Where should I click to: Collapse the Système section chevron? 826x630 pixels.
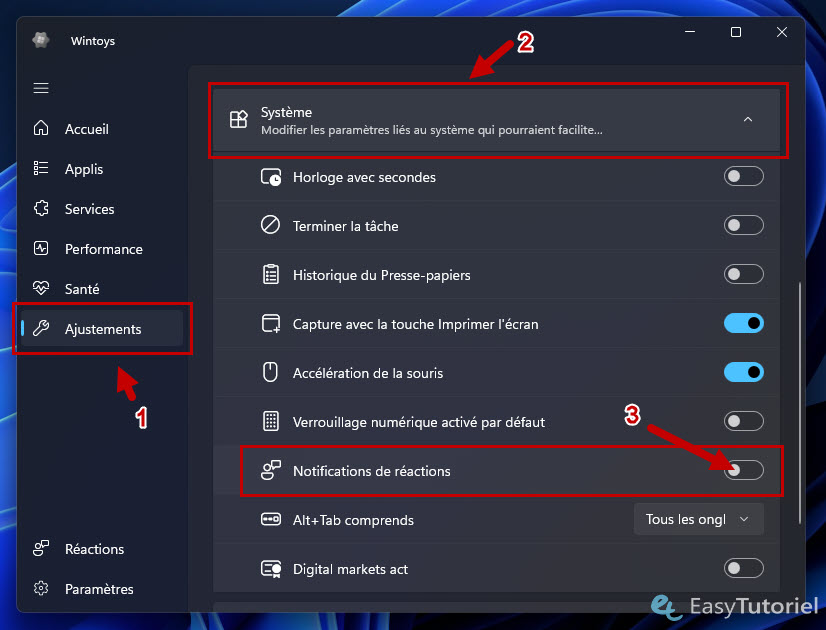click(747, 117)
